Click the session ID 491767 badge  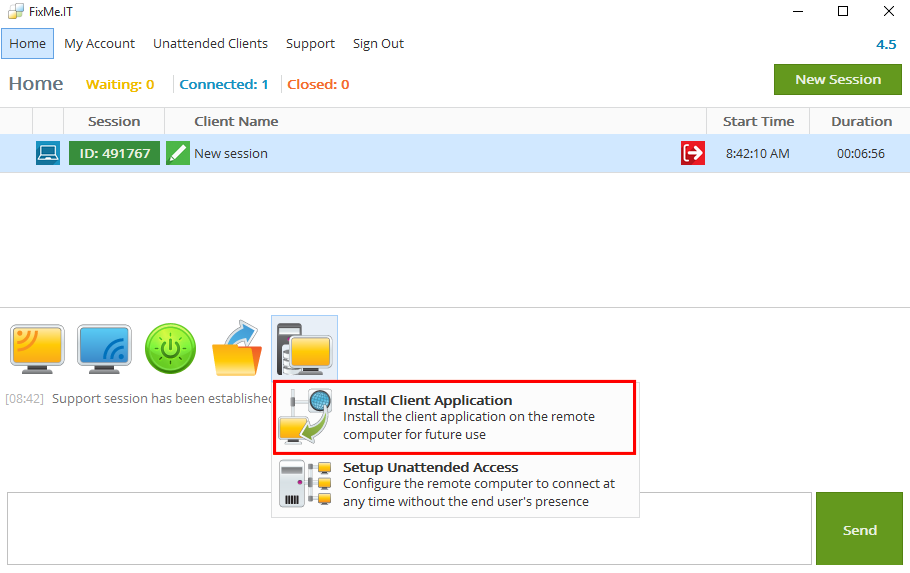114,153
